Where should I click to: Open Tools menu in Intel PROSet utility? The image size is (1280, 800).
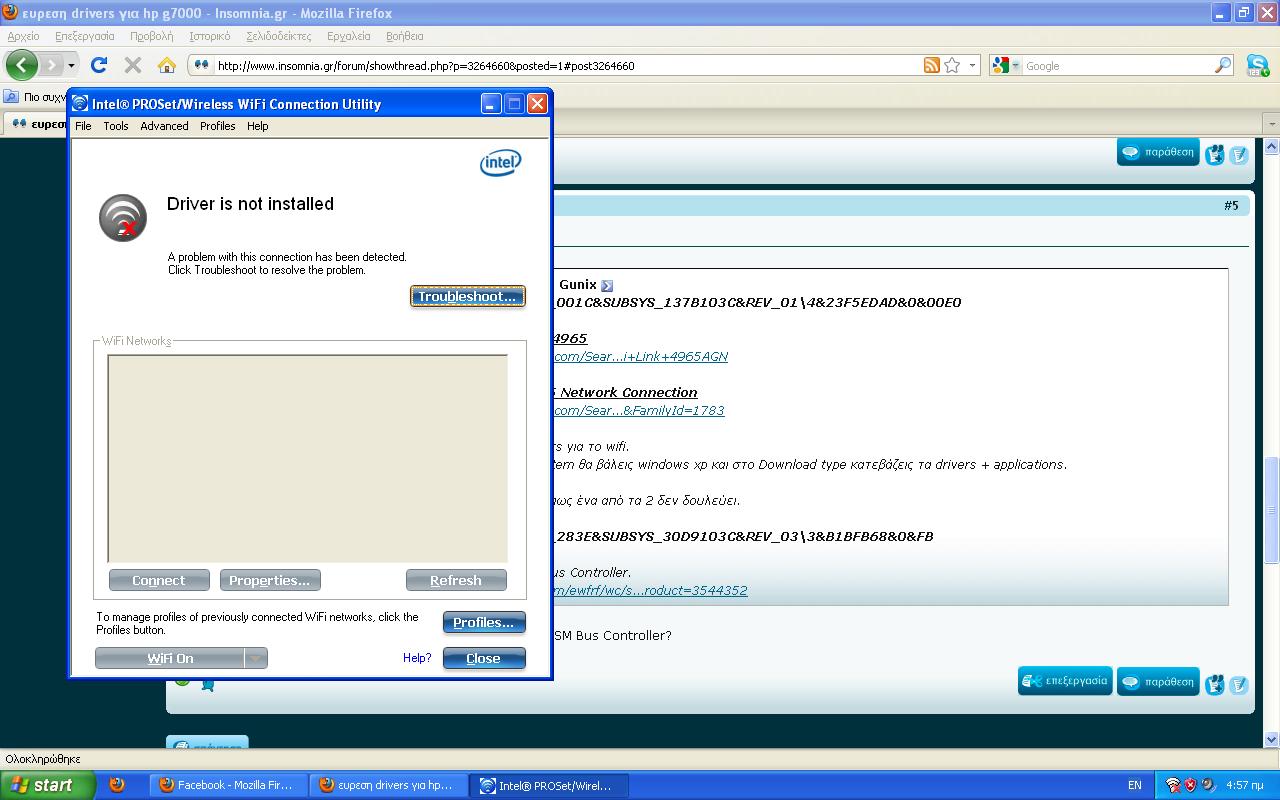[x=116, y=126]
